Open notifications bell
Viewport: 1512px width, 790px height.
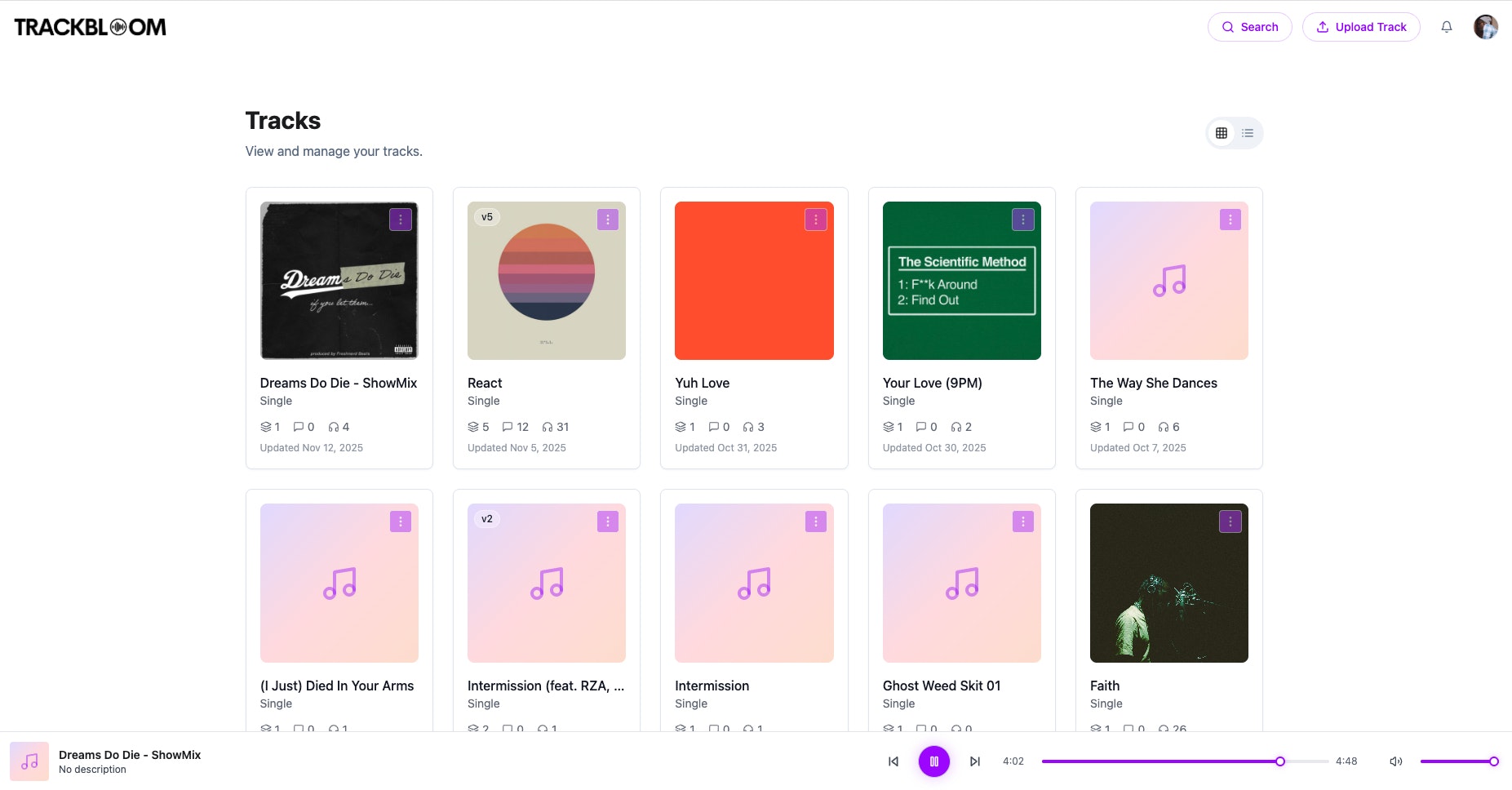click(x=1447, y=27)
